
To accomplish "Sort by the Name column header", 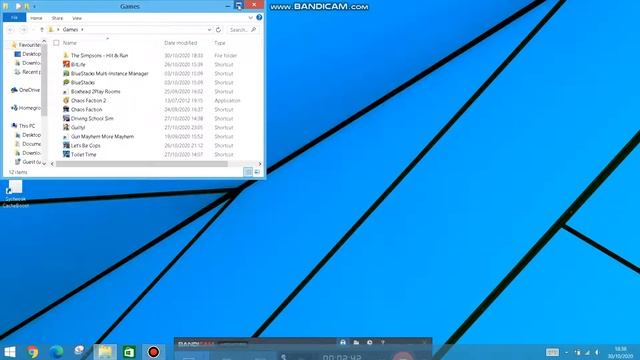I will [x=70, y=43].
